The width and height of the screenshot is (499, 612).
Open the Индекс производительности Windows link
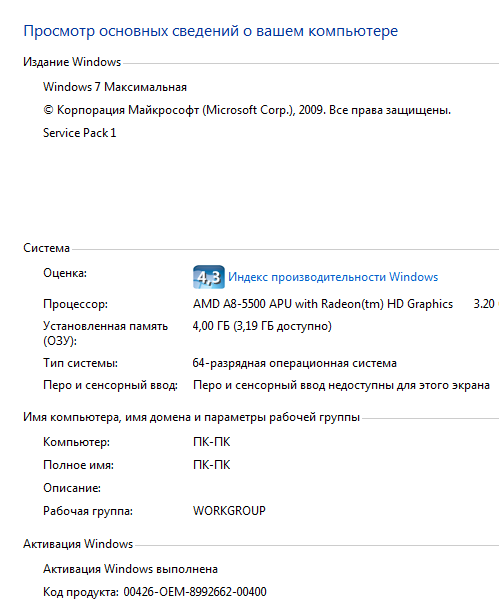[333, 277]
